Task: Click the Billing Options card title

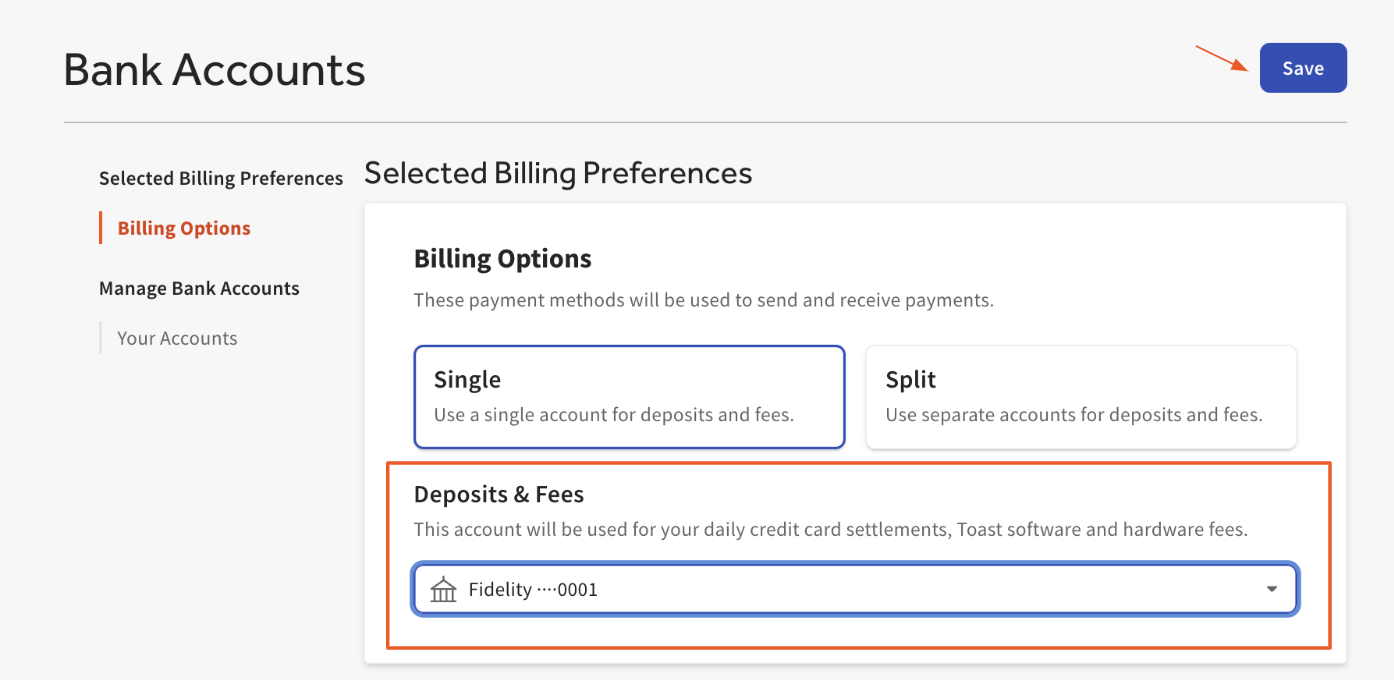Action: [503, 258]
